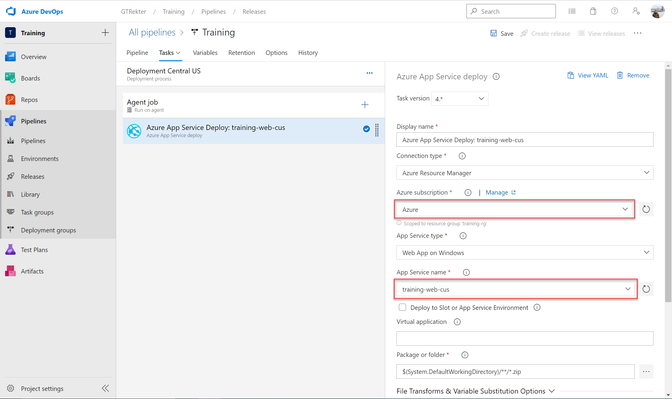Expand File Transforms & Variable Substitution Options
Screen dimensions: 672x399
(476, 391)
